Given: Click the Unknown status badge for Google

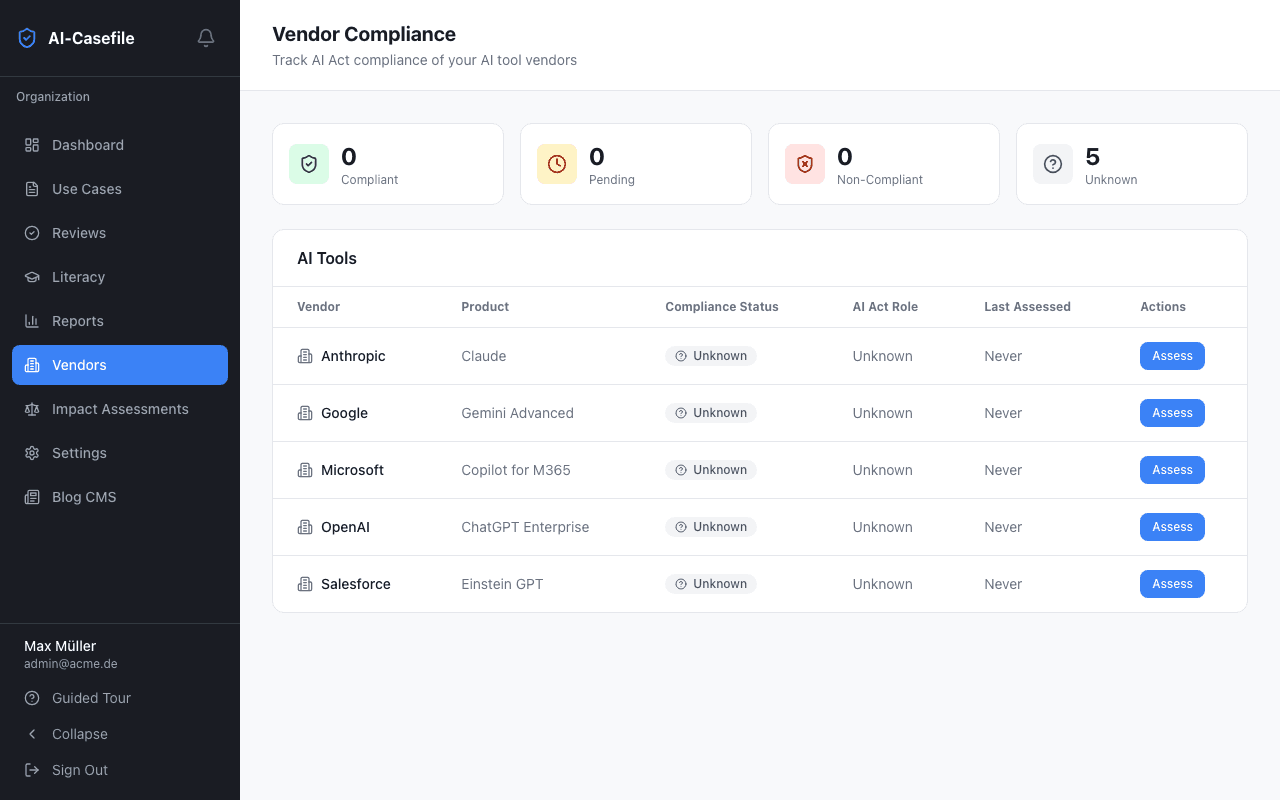Looking at the screenshot, I should (x=711, y=413).
